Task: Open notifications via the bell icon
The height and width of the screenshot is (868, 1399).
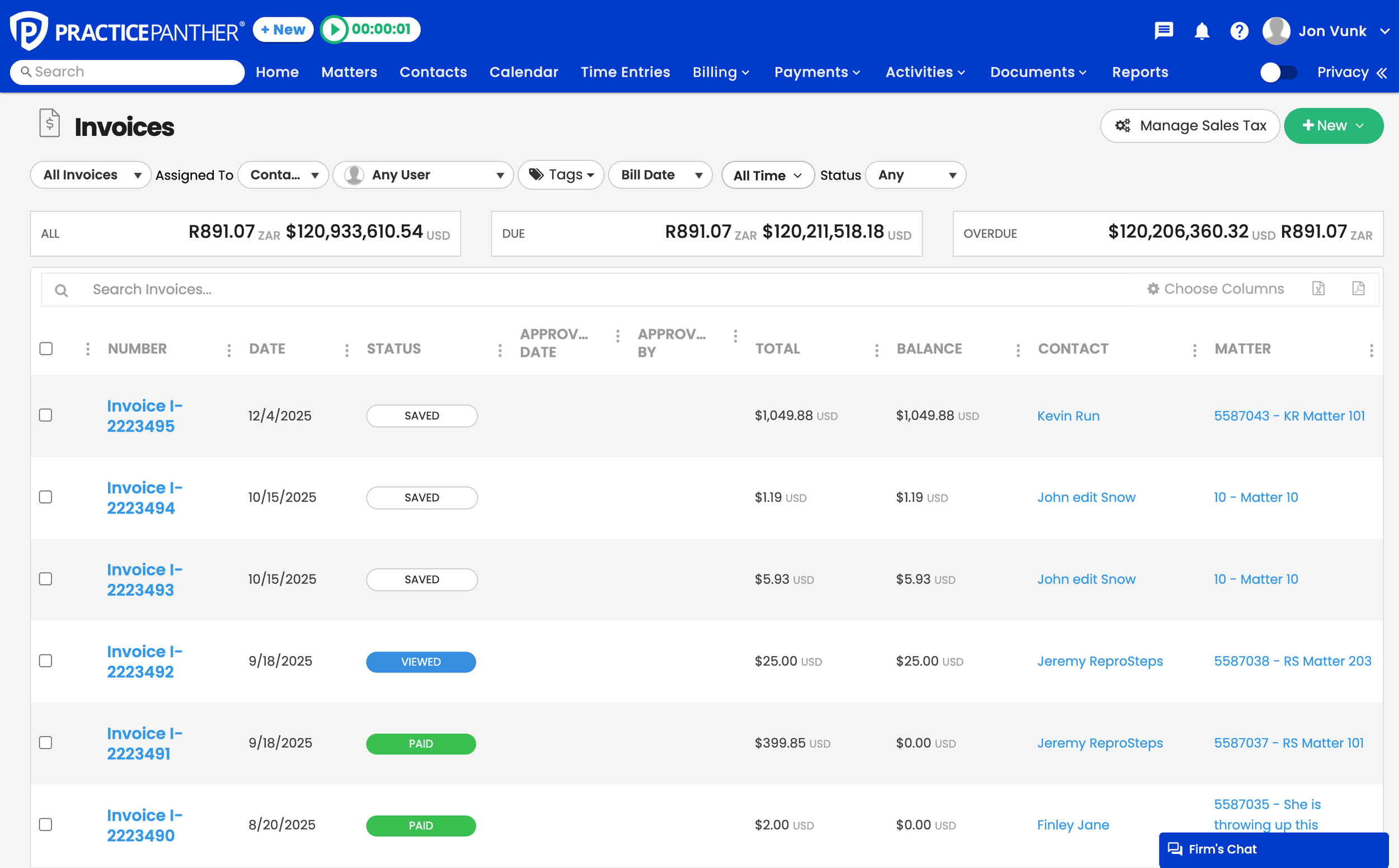Action: 1201,30
